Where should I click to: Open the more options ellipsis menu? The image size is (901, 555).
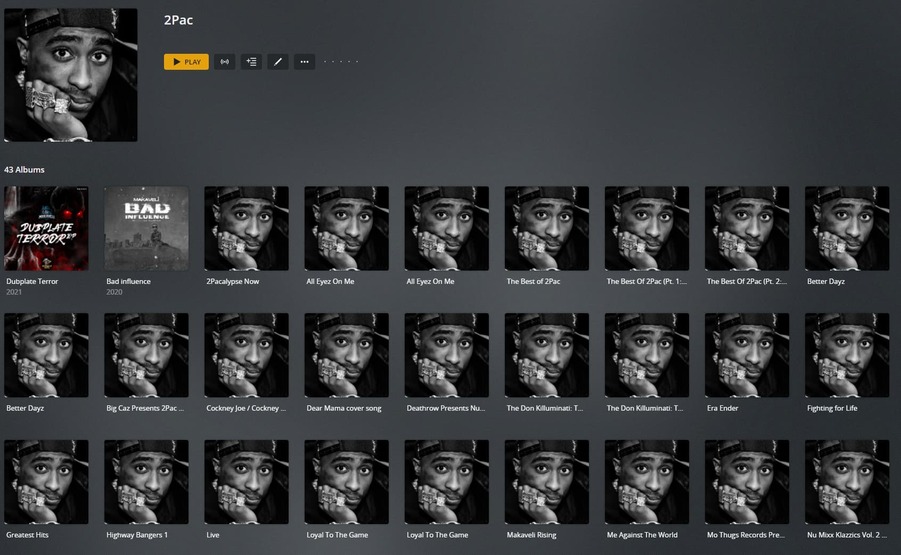pos(305,61)
